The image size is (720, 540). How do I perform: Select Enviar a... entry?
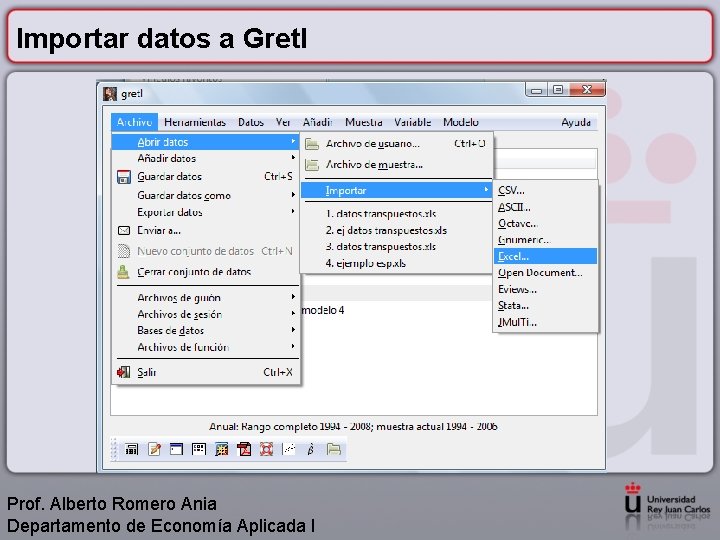click(x=206, y=231)
